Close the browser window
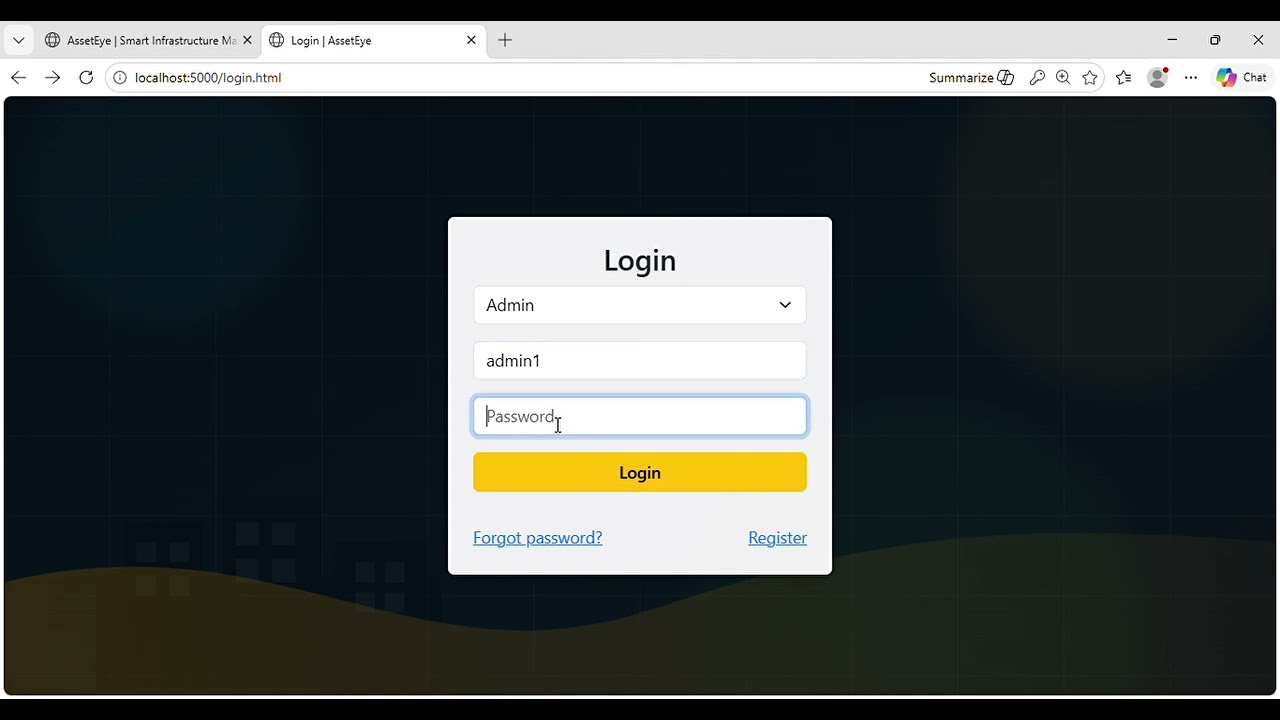This screenshot has height=720, width=1280. point(1258,40)
